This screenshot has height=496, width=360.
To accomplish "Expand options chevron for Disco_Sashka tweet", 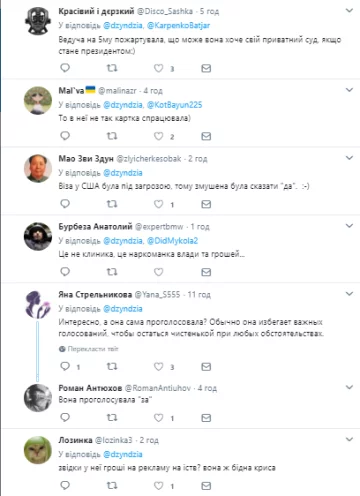I will coord(349,11).
